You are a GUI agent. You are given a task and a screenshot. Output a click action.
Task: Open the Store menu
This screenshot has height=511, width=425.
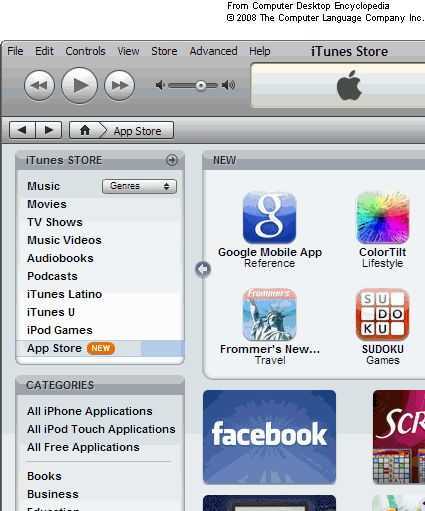click(x=164, y=51)
